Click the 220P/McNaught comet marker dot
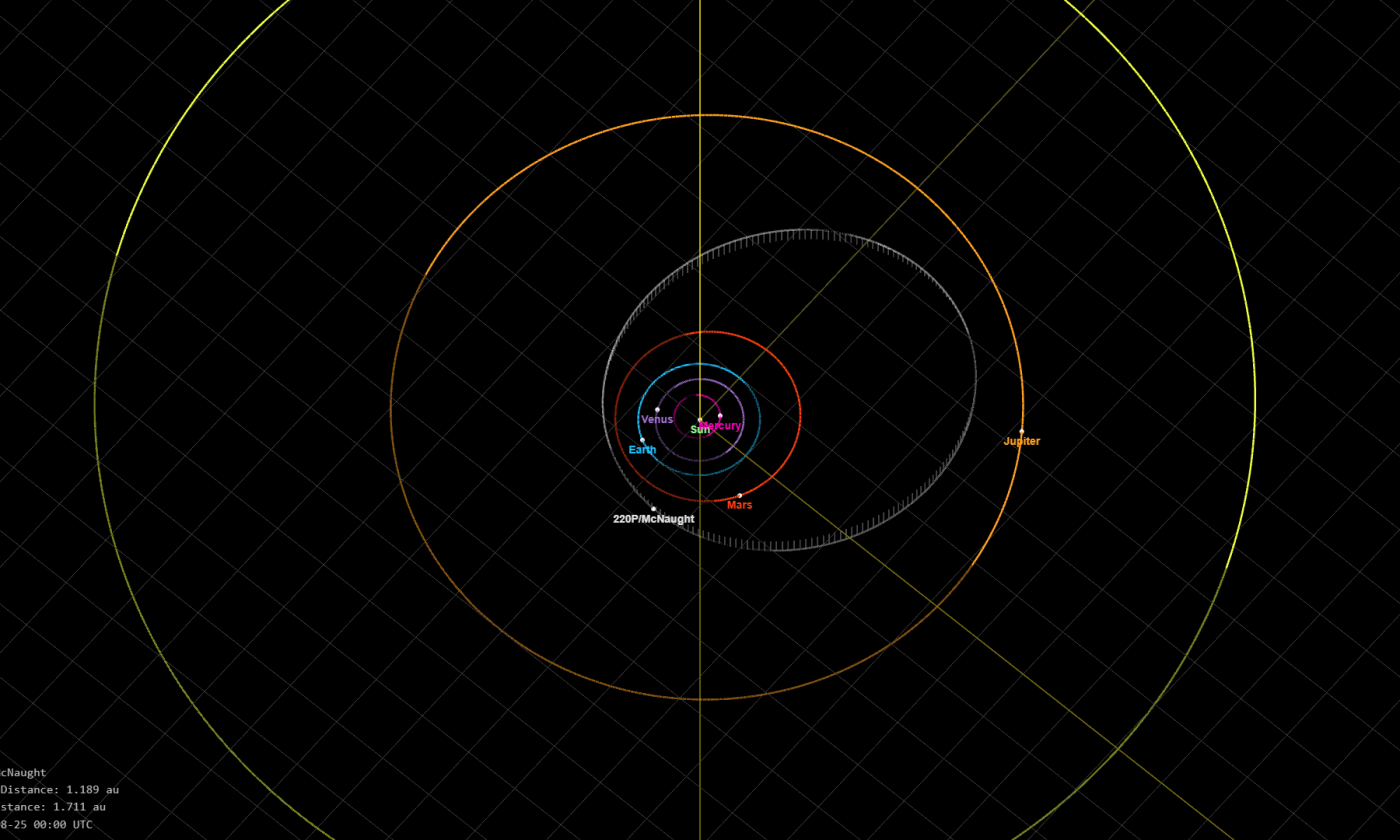The width and height of the screenshot is (1400, 840). 654,509
